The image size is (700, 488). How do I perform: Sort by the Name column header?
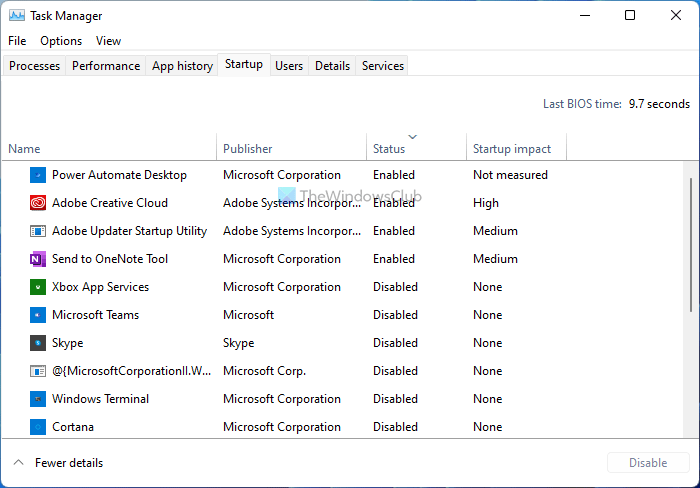(109, 149)
